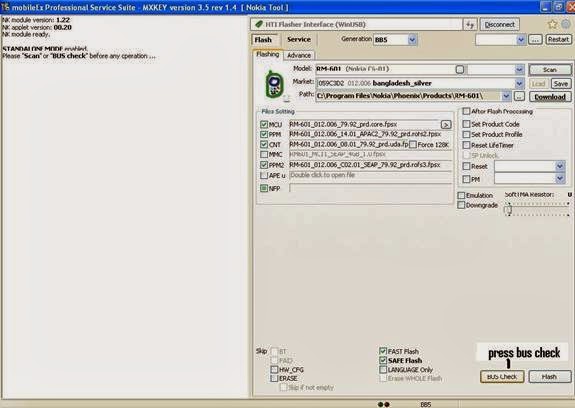The image size is (575, 408).
Task: Click the browse button next to Path
Action: pos(519,97)
